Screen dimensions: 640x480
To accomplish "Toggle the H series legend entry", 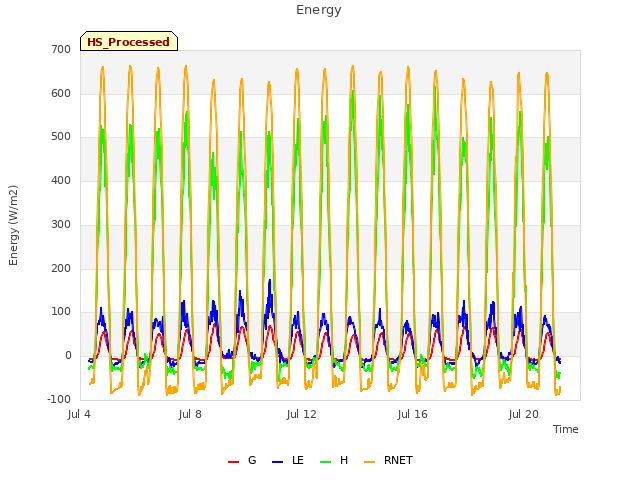I will click(334, 460).
